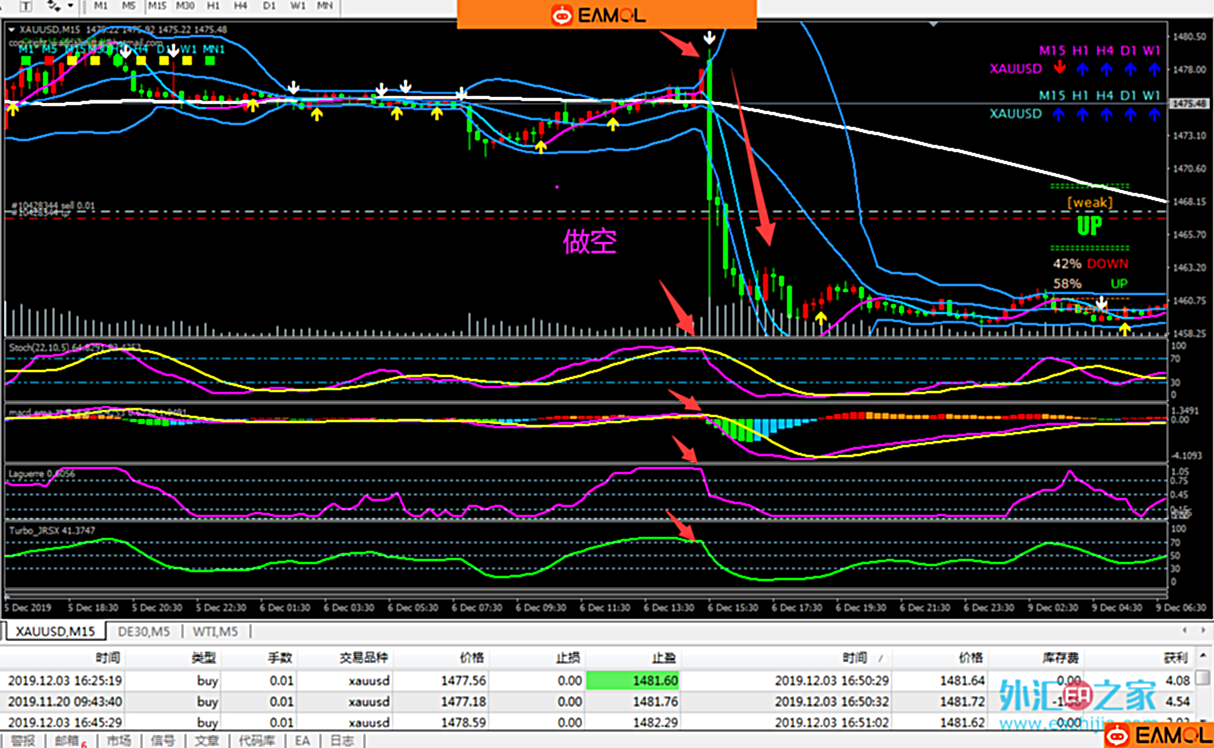Click the 1477.56 open price cell

[465, 680]
